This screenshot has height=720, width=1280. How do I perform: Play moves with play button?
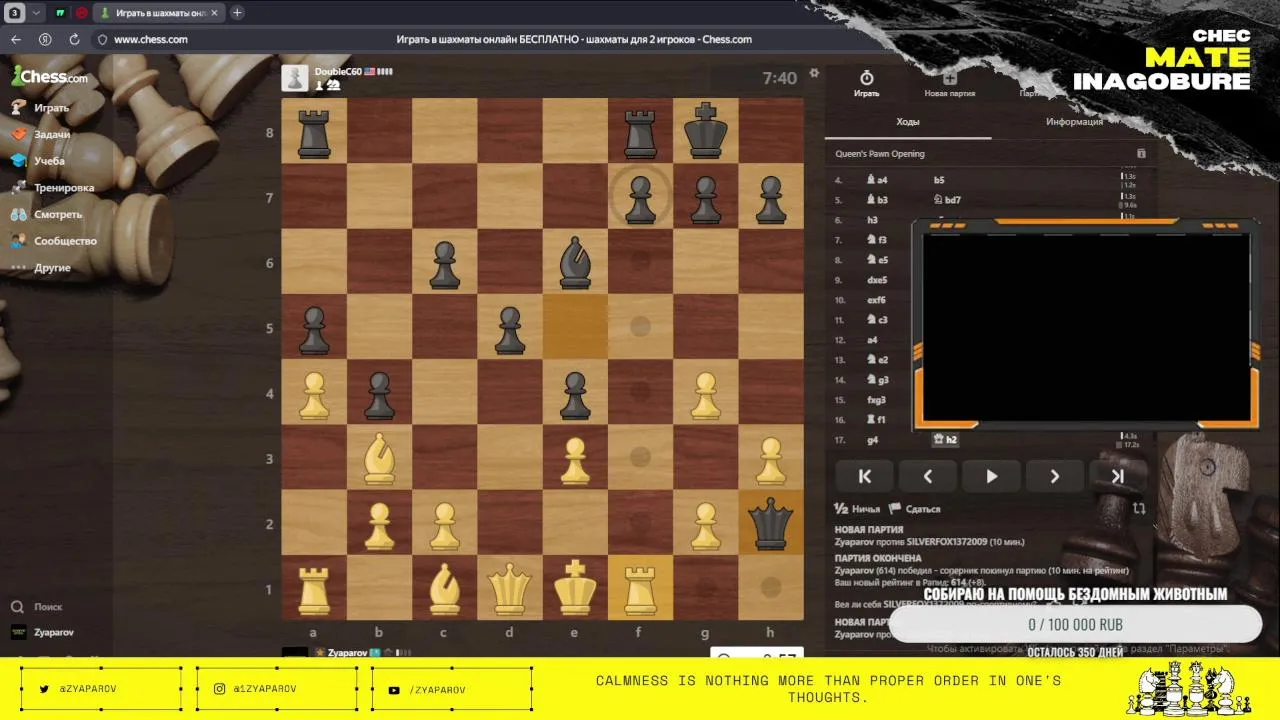(x=991, y=477)
